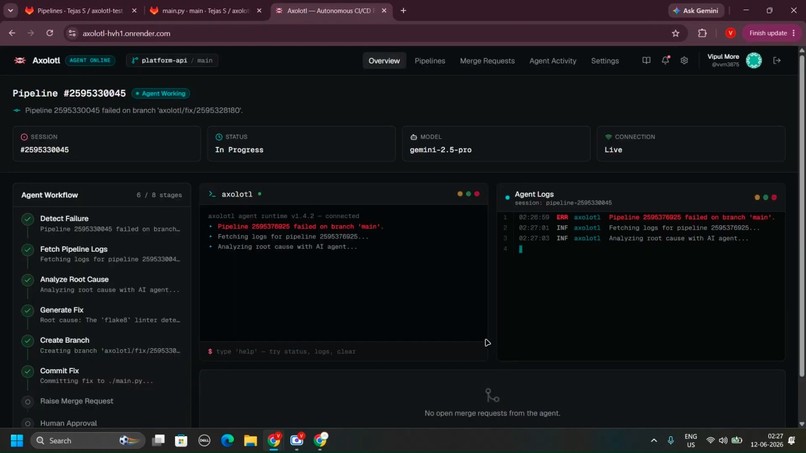Click the AGENT ONLINE badge
The image size is (806, 453).
[x=90, y=61]
